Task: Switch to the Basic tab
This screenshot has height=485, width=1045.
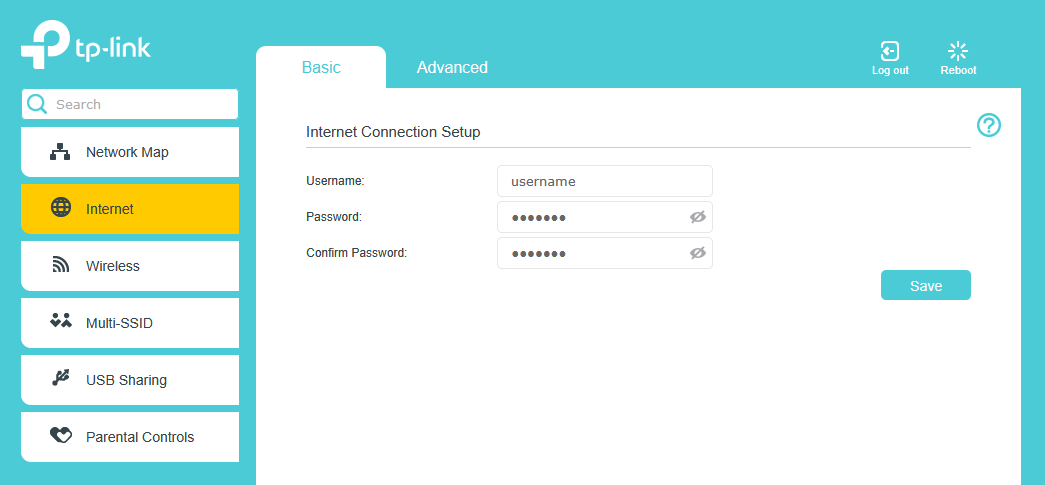Action: pos(321,67)
